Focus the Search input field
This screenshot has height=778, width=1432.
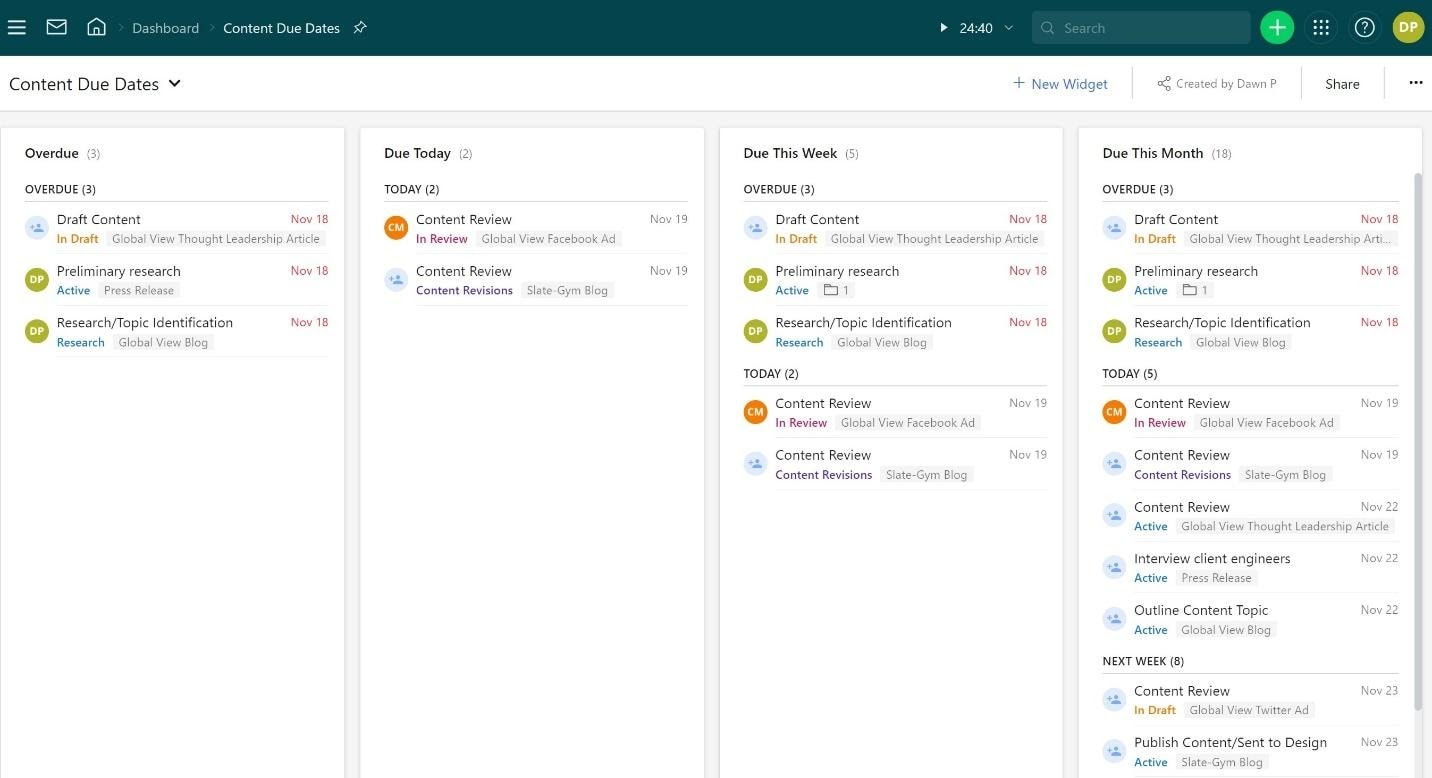click(x=1141, y=28)
